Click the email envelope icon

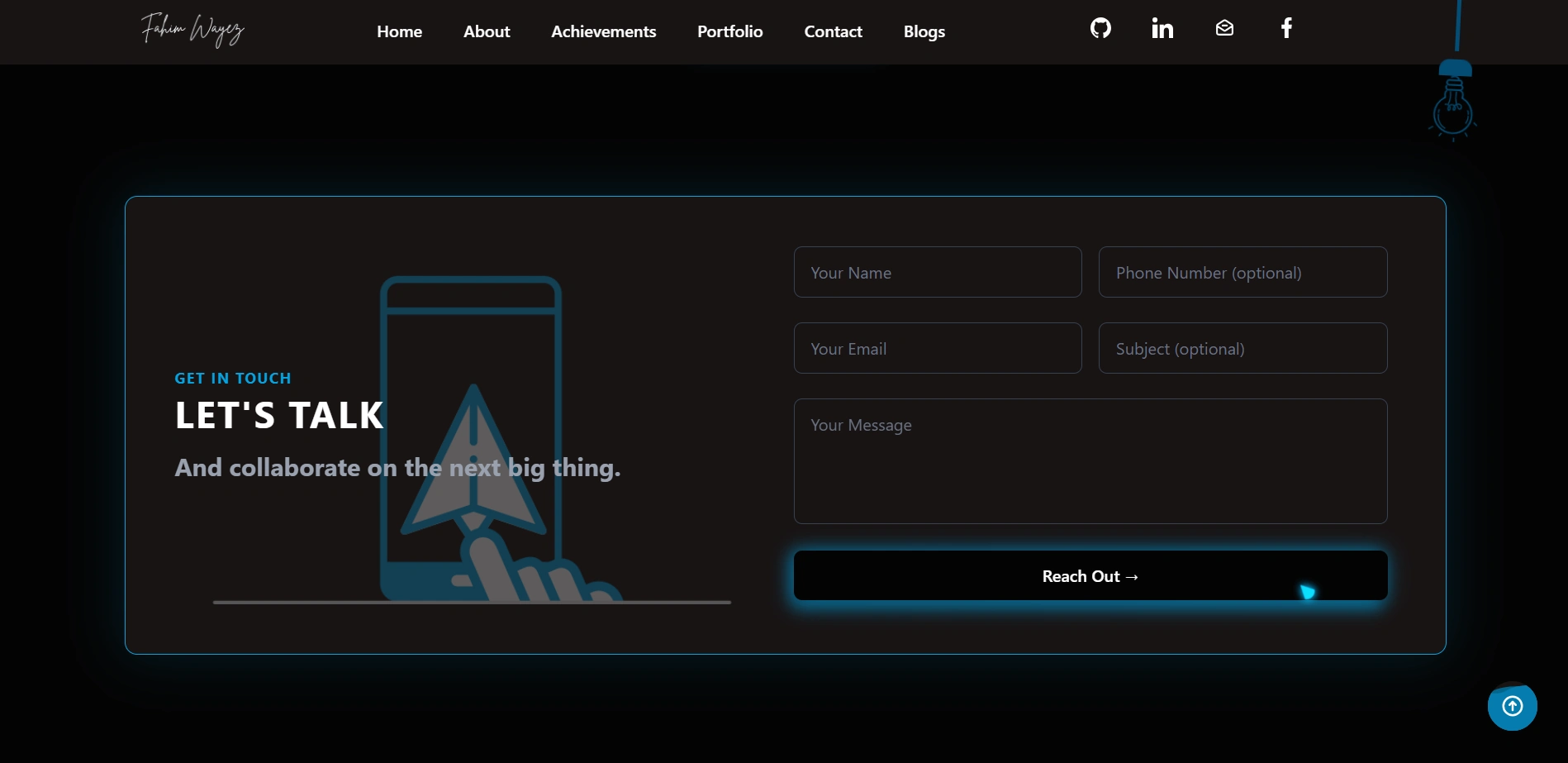[x=1224, y=27]
